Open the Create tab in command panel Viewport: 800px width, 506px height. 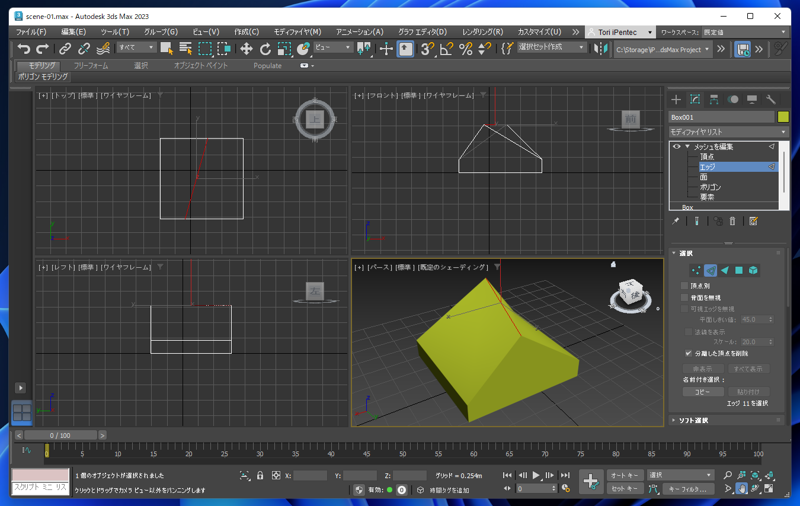point(676,99)
